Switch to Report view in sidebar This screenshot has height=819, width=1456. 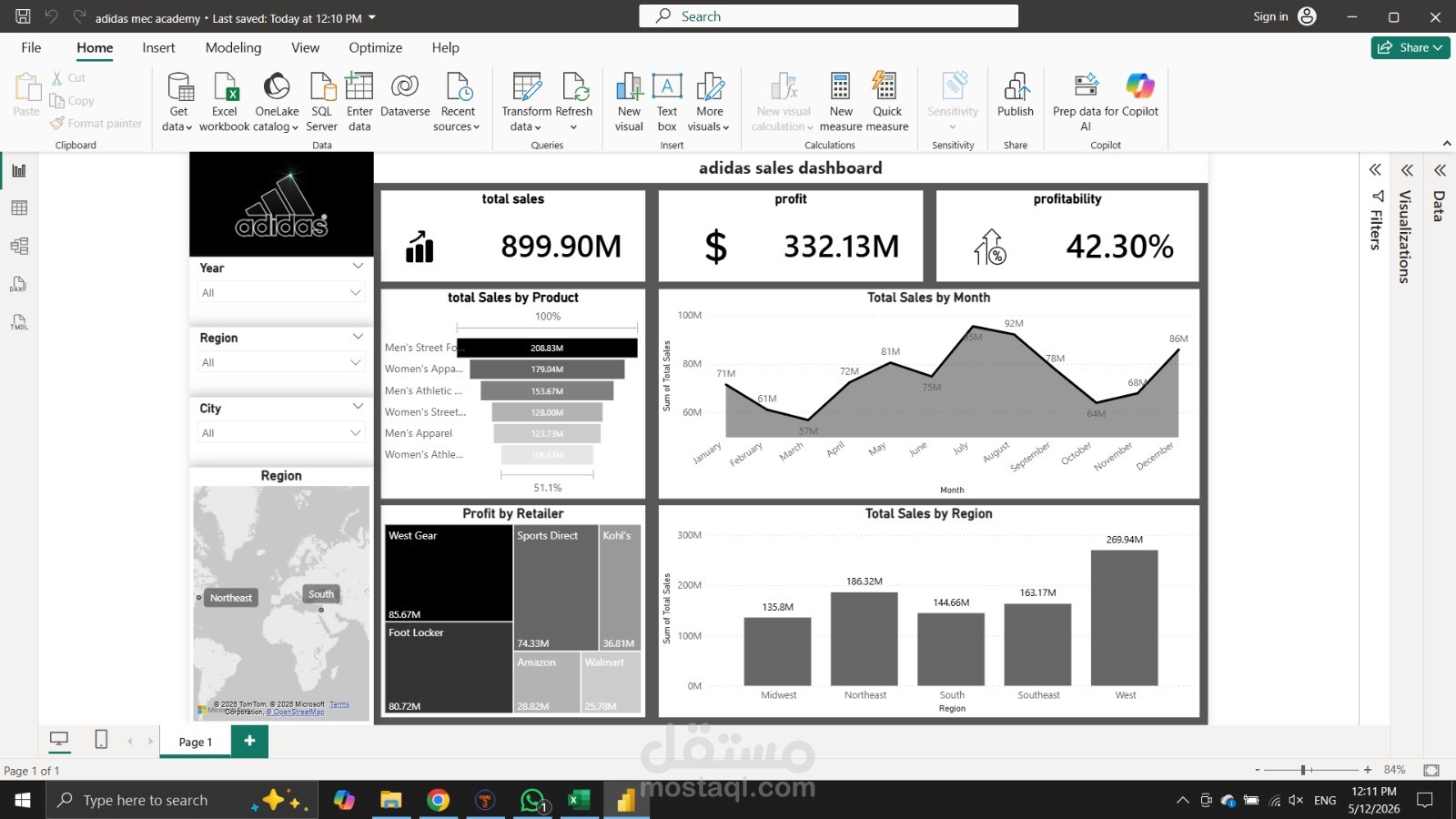click(x=19, y=170)
